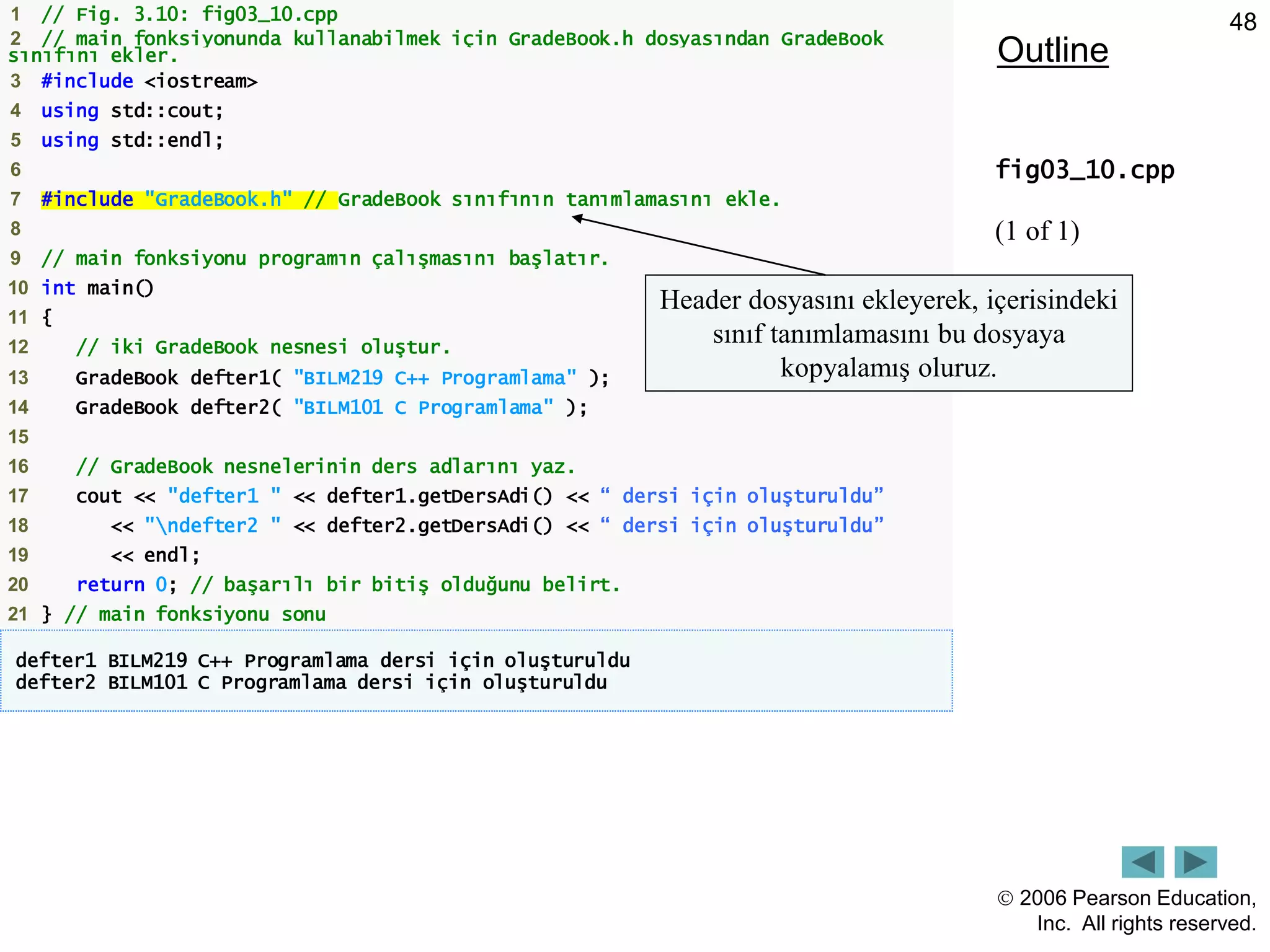The image size is (1270, 952).
Task: Select the GradeBook defter2 declaration line
Action: tap(331, 407)
